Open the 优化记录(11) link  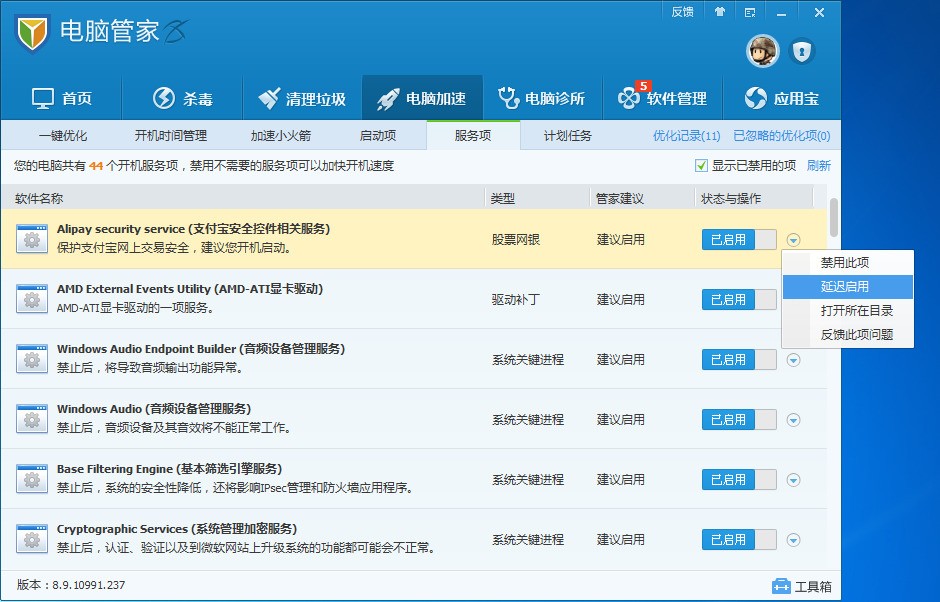tap(686, 136)
